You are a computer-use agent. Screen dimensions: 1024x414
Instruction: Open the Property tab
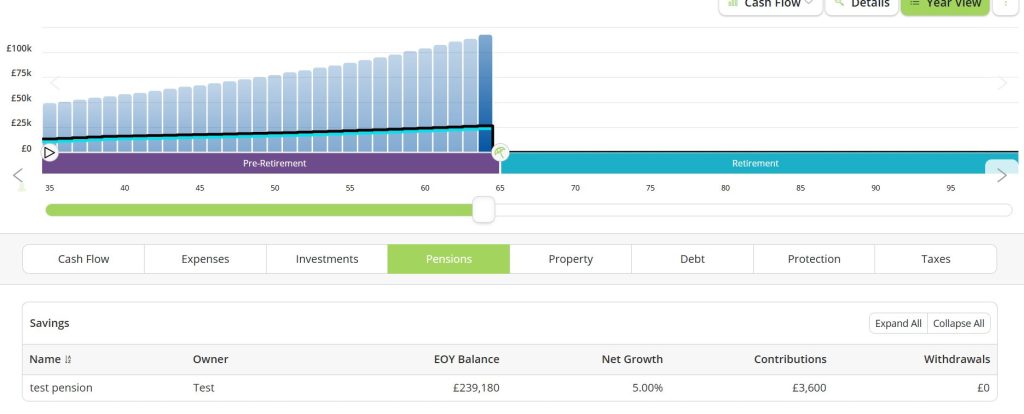click(x=570, y=259)
